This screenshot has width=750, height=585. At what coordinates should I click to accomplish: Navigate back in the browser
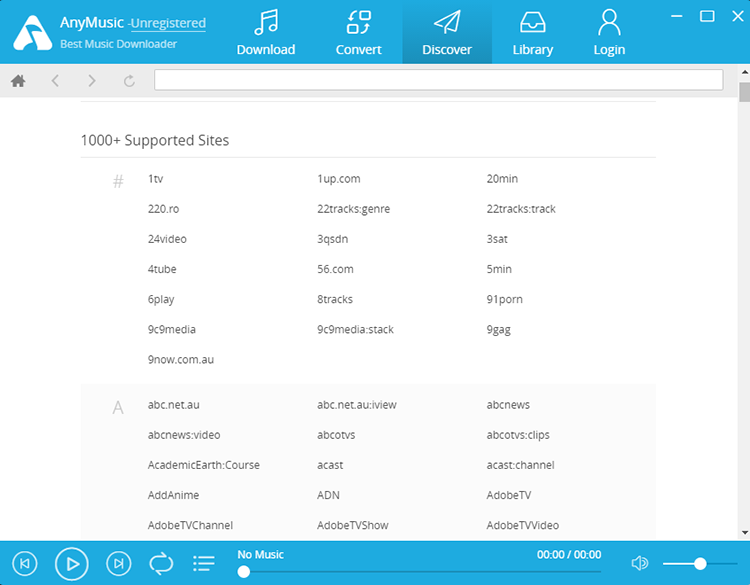55,80
